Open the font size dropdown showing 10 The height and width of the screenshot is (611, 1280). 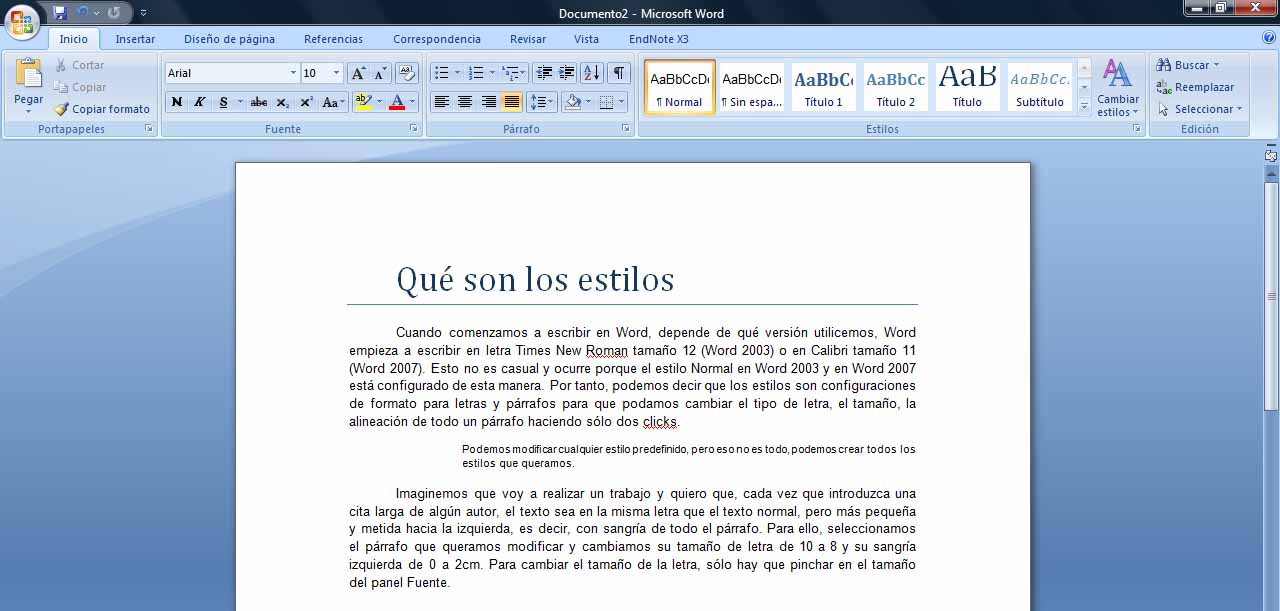pos(318,72)
